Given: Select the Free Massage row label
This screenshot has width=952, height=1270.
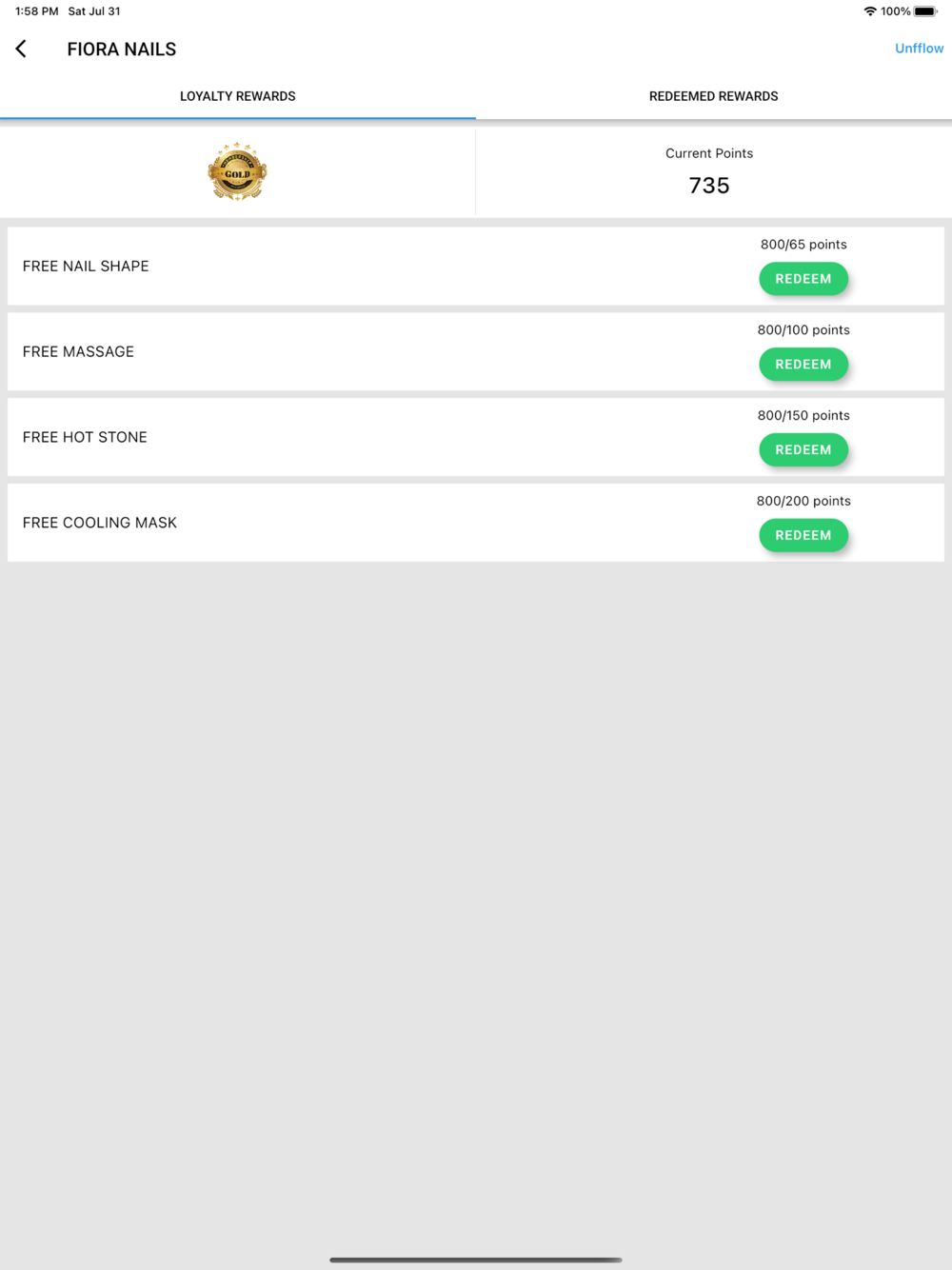Looking at the screenshot, I should pyautogui.click(x=78, y=352).
